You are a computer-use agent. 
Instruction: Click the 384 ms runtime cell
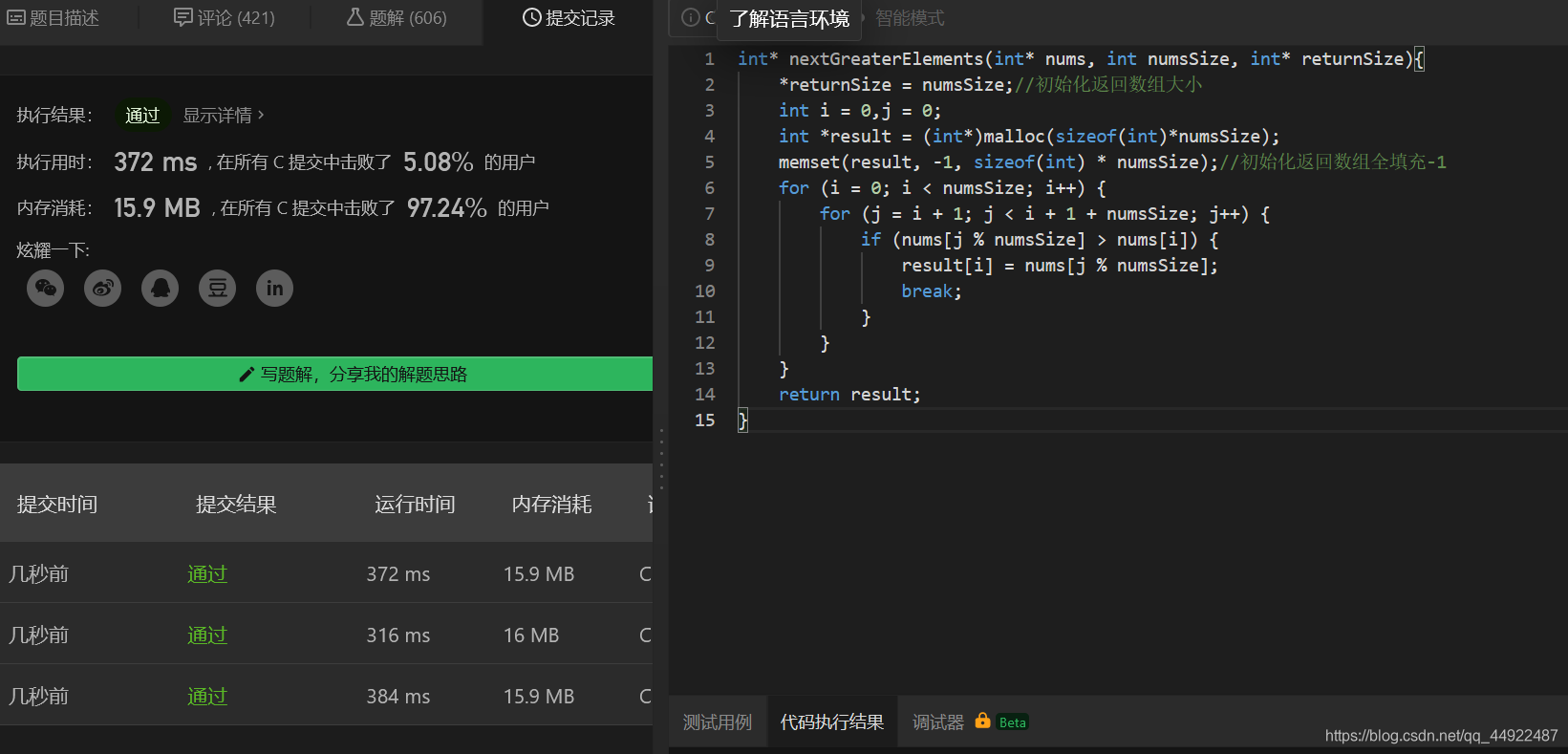click(398, 696)
